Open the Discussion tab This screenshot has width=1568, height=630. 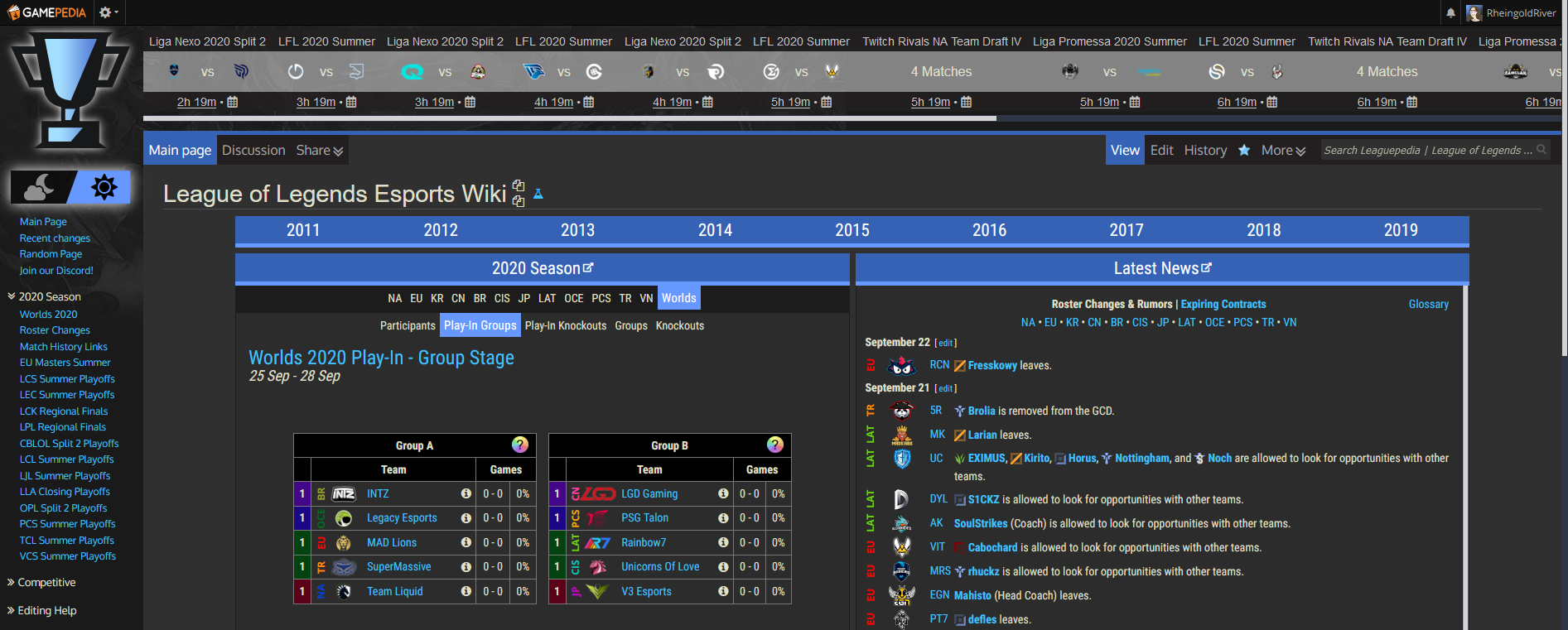click(253, 150)
